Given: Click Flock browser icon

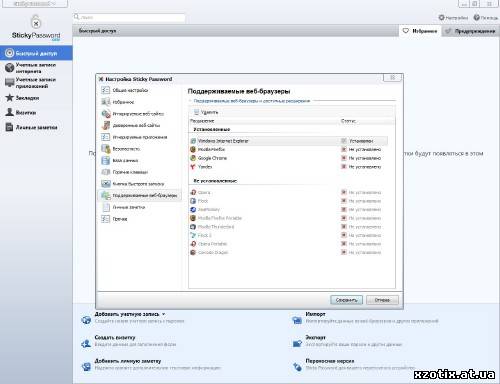Looking at the screenshot, I should click(x=193, y=201).
